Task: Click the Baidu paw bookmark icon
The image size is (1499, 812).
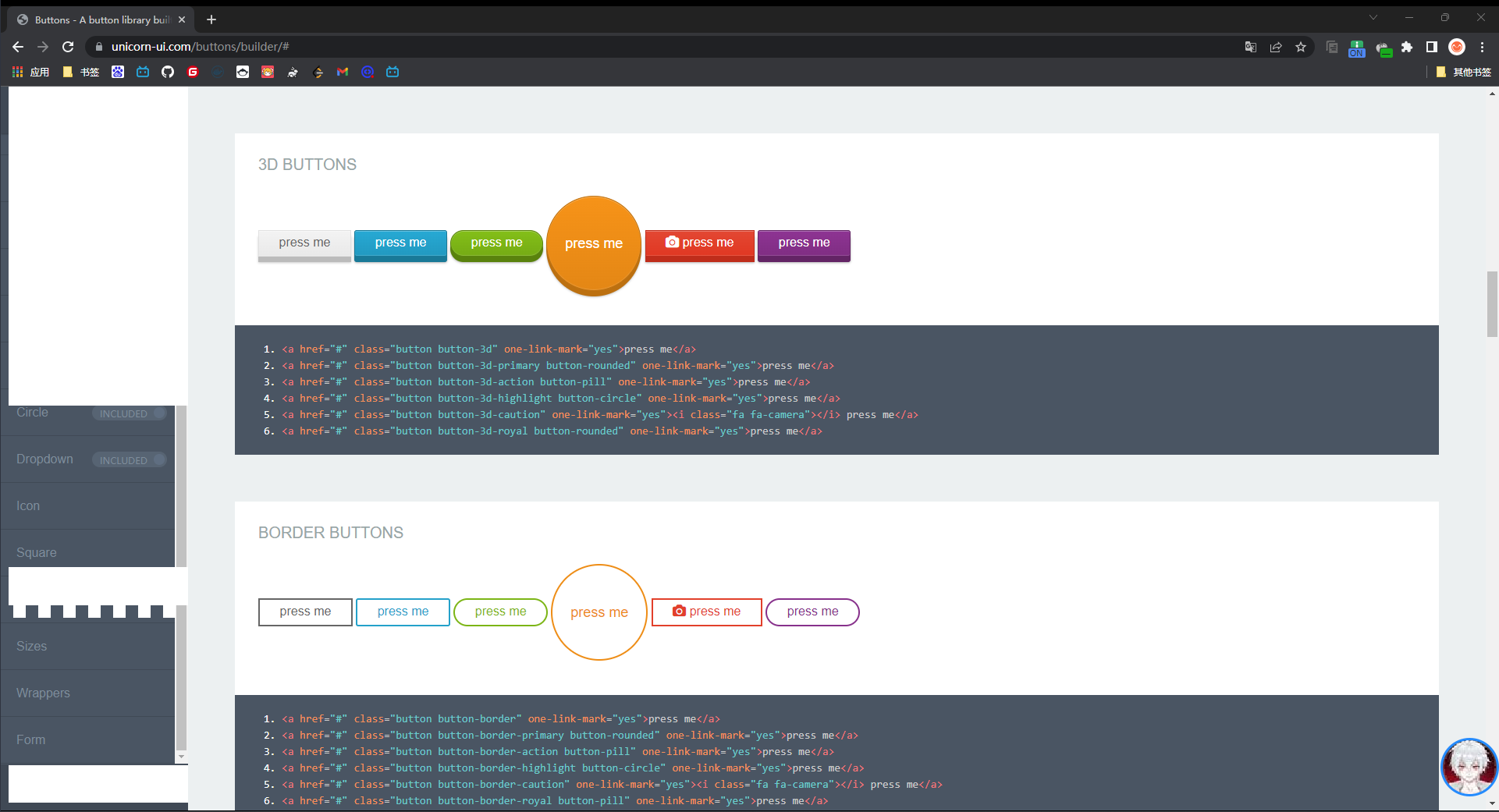Action: [118, 72]
